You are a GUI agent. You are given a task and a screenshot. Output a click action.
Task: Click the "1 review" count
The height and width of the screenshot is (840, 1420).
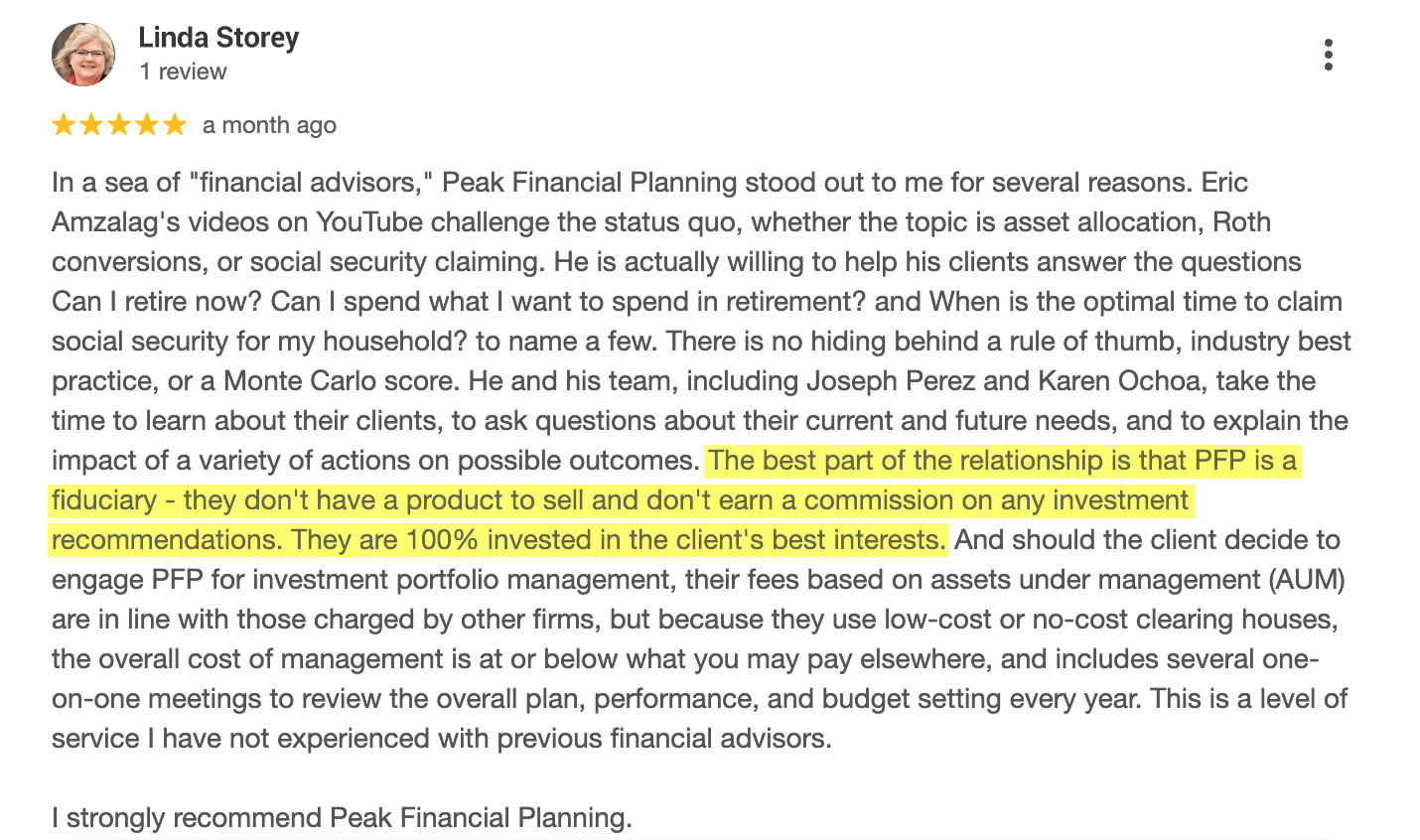point(183,71)
